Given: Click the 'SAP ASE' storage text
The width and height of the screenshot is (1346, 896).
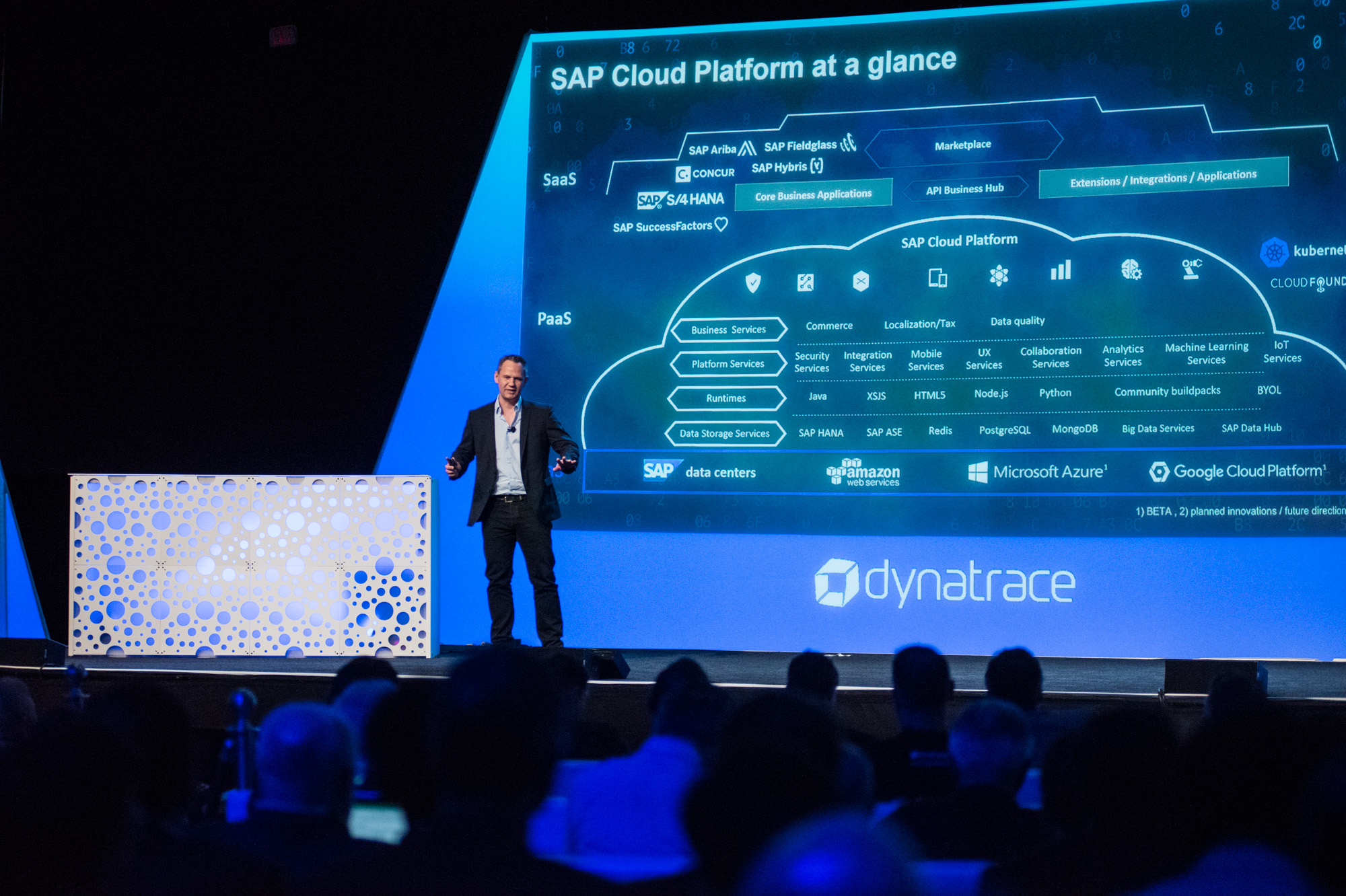Looking at the screenshot, I should [x=884, y=433].
